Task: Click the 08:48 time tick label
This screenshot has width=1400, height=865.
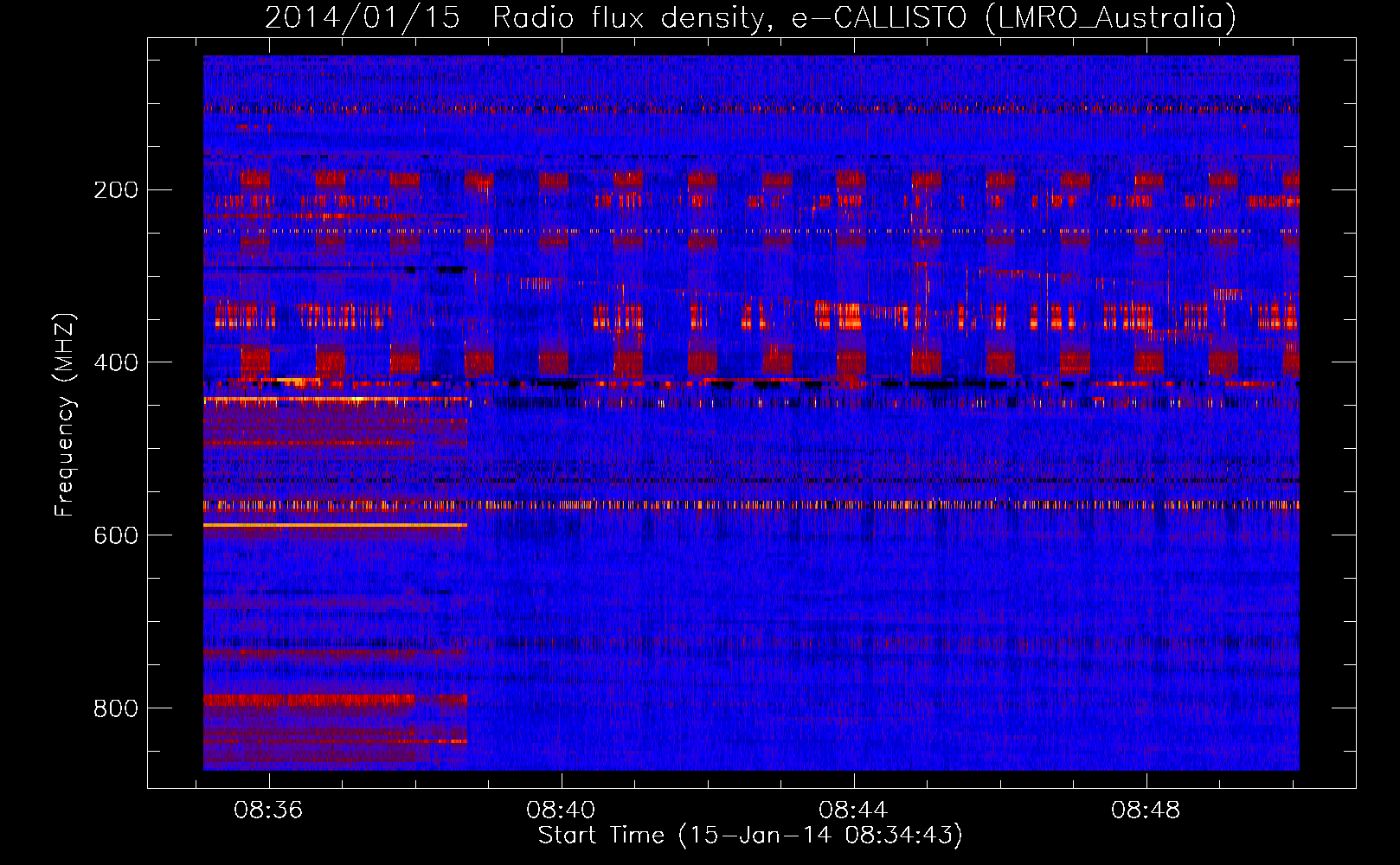Action: 1146,811
